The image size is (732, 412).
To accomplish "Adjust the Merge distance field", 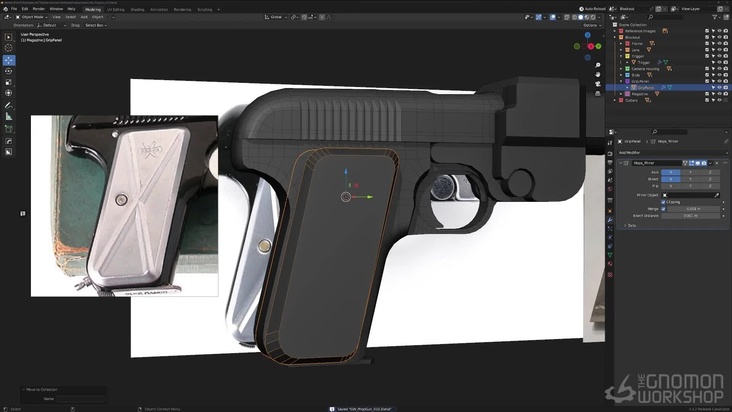I will coord(693,209).
